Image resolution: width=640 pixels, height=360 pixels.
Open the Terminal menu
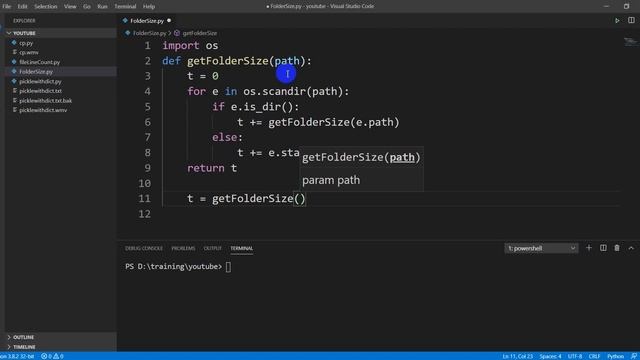(125, 6)
